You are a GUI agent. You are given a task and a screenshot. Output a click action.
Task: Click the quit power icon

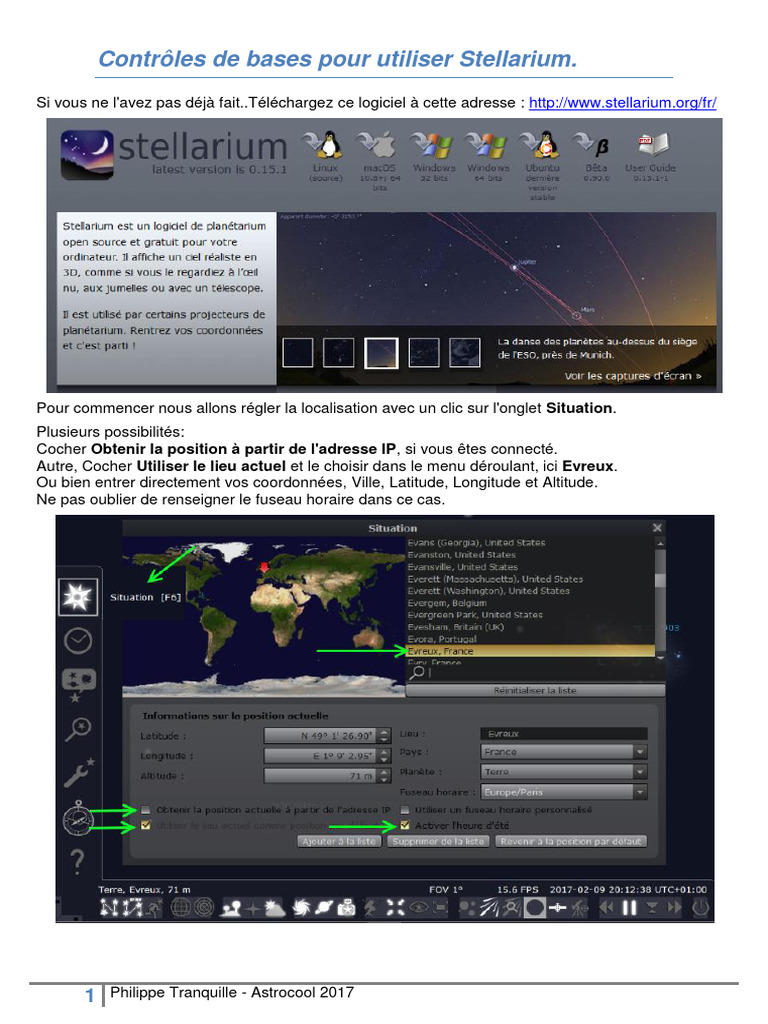pyautogui.click(x=701, y=908)
